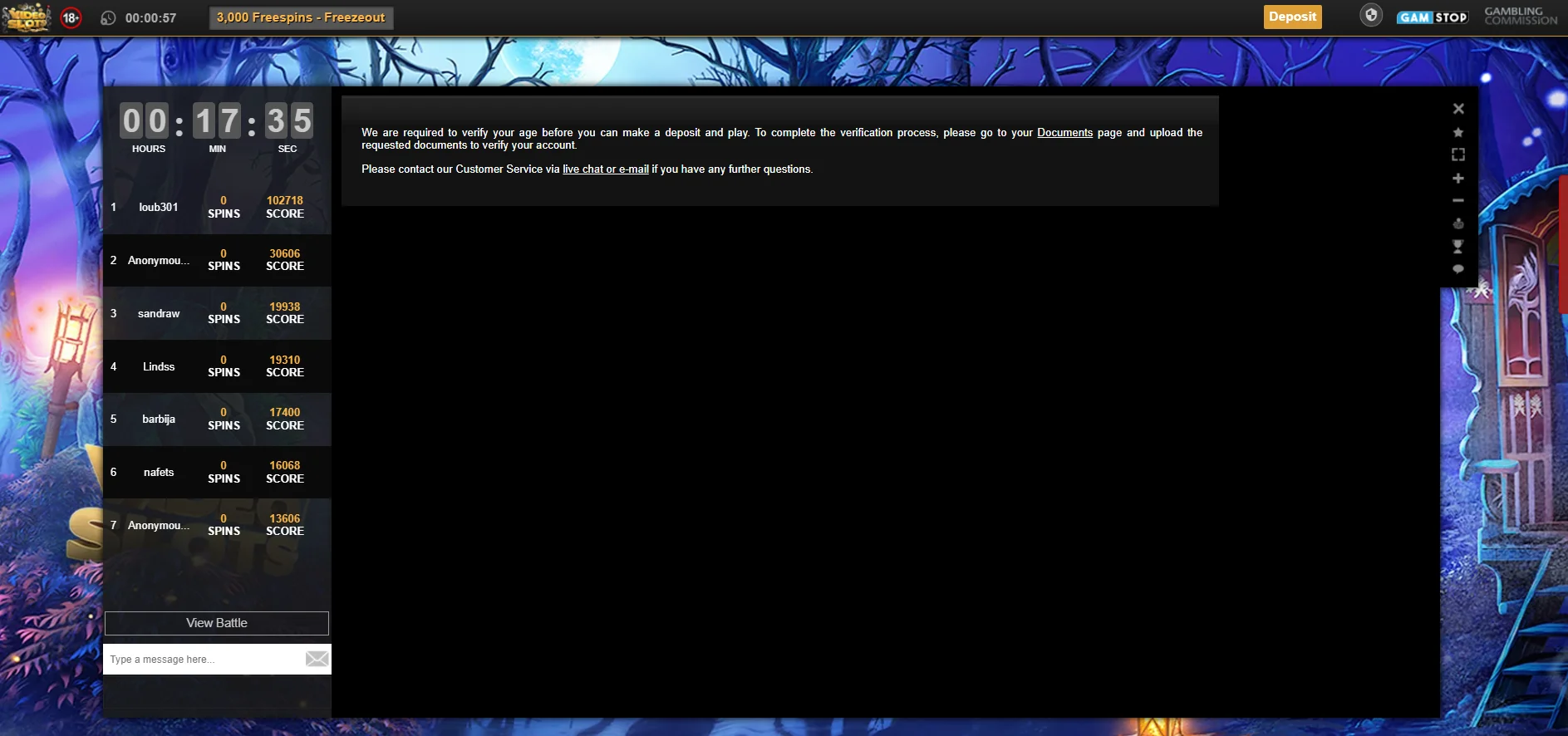Open the 3,000 Freespins - Freezeout battle

point(301,17)
